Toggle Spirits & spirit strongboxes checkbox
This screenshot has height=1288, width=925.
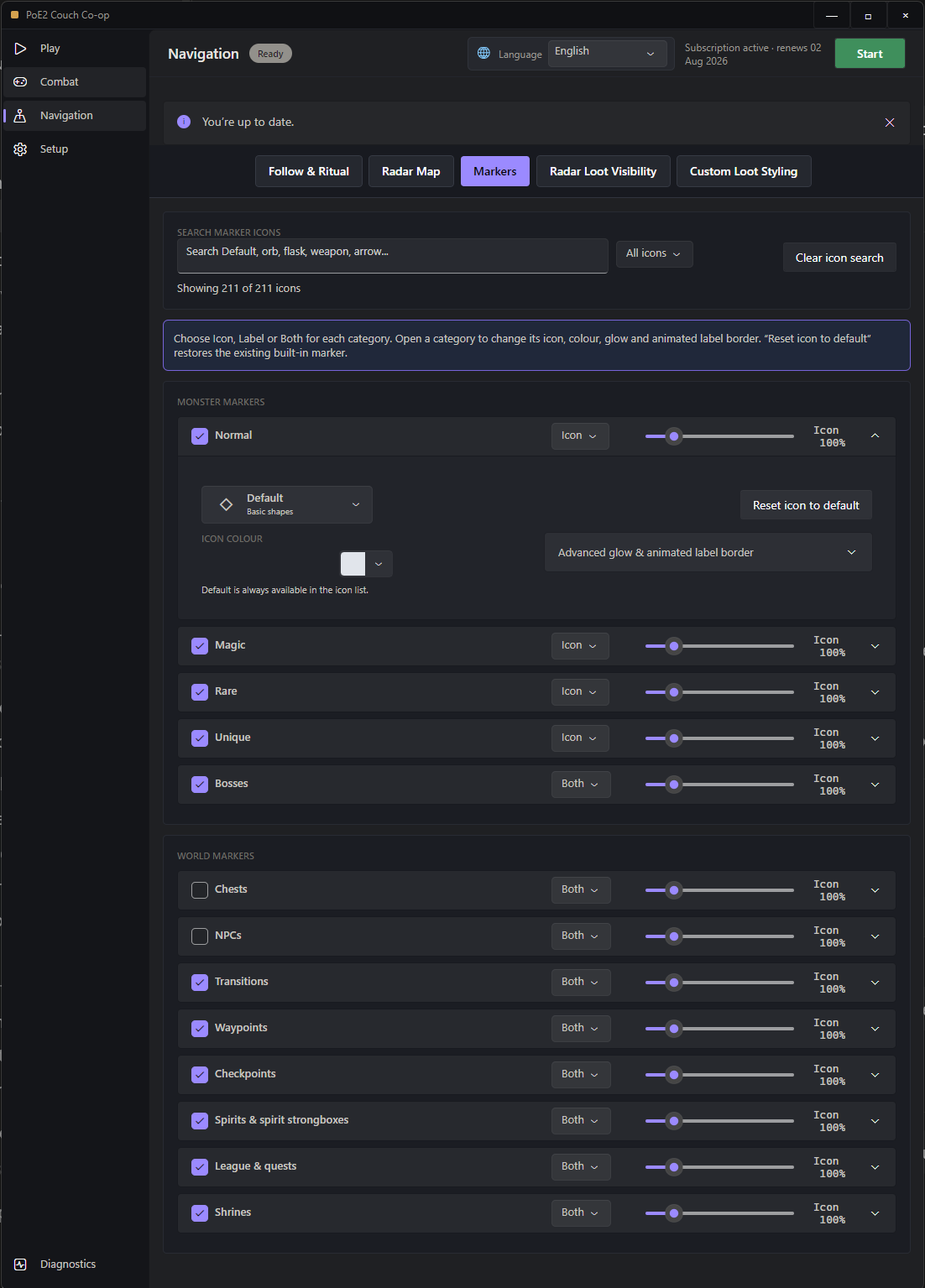pyautogui.click(x=200, y=1121)
